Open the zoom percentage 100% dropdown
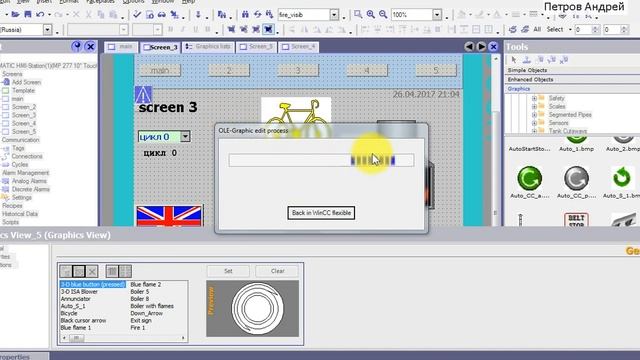The height and width of the screenshot is (360, 640). click(437, 15)
